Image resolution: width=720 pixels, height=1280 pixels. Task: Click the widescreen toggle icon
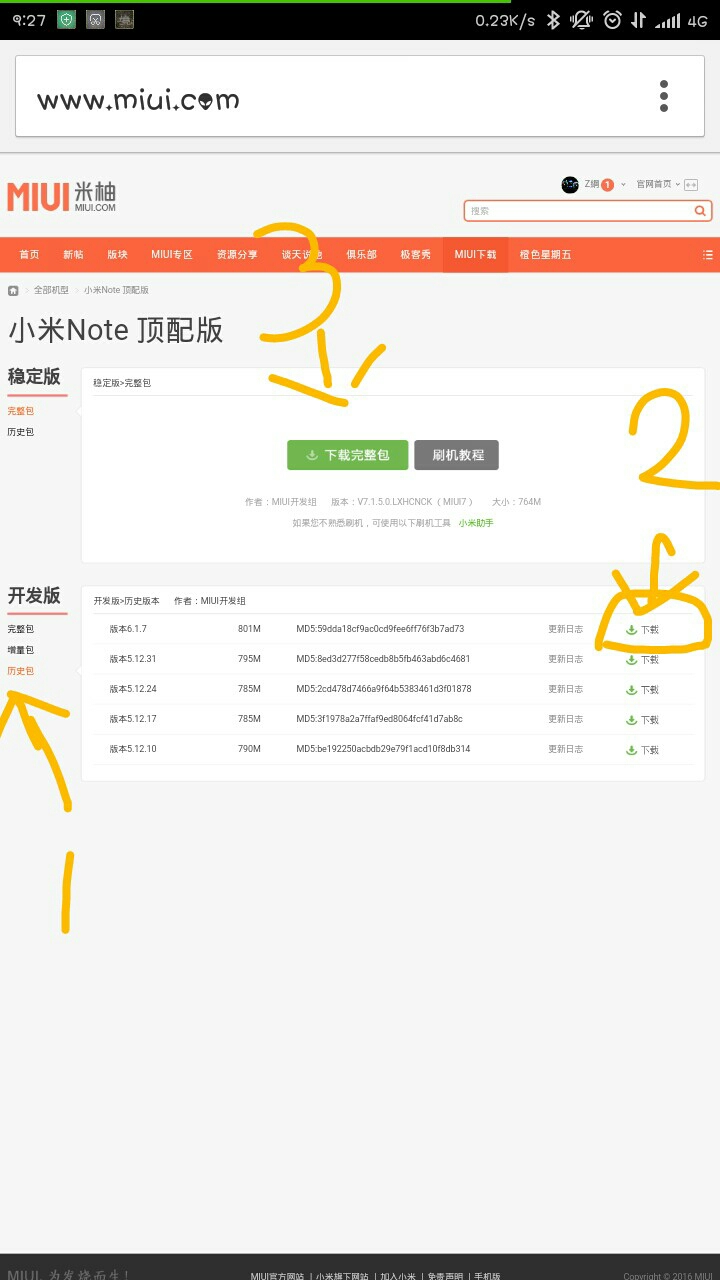(x=691, y=185)
